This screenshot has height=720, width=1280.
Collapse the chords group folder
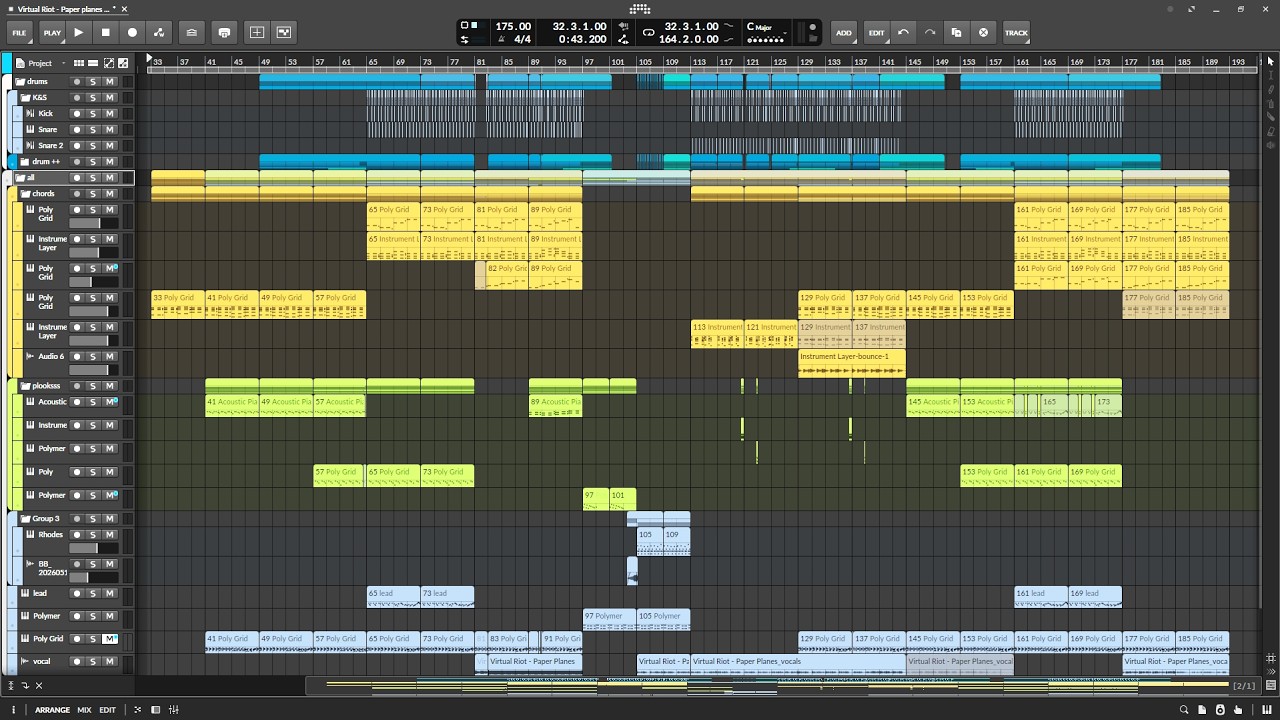[x=27, y=194]
